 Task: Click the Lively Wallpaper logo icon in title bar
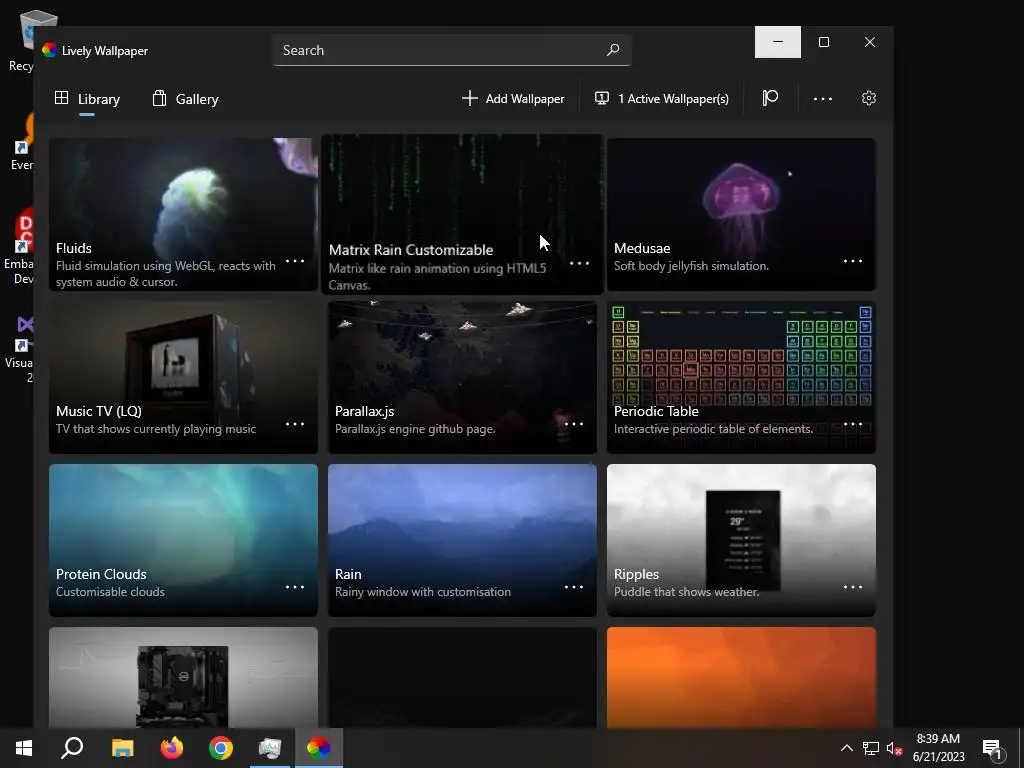50,50
